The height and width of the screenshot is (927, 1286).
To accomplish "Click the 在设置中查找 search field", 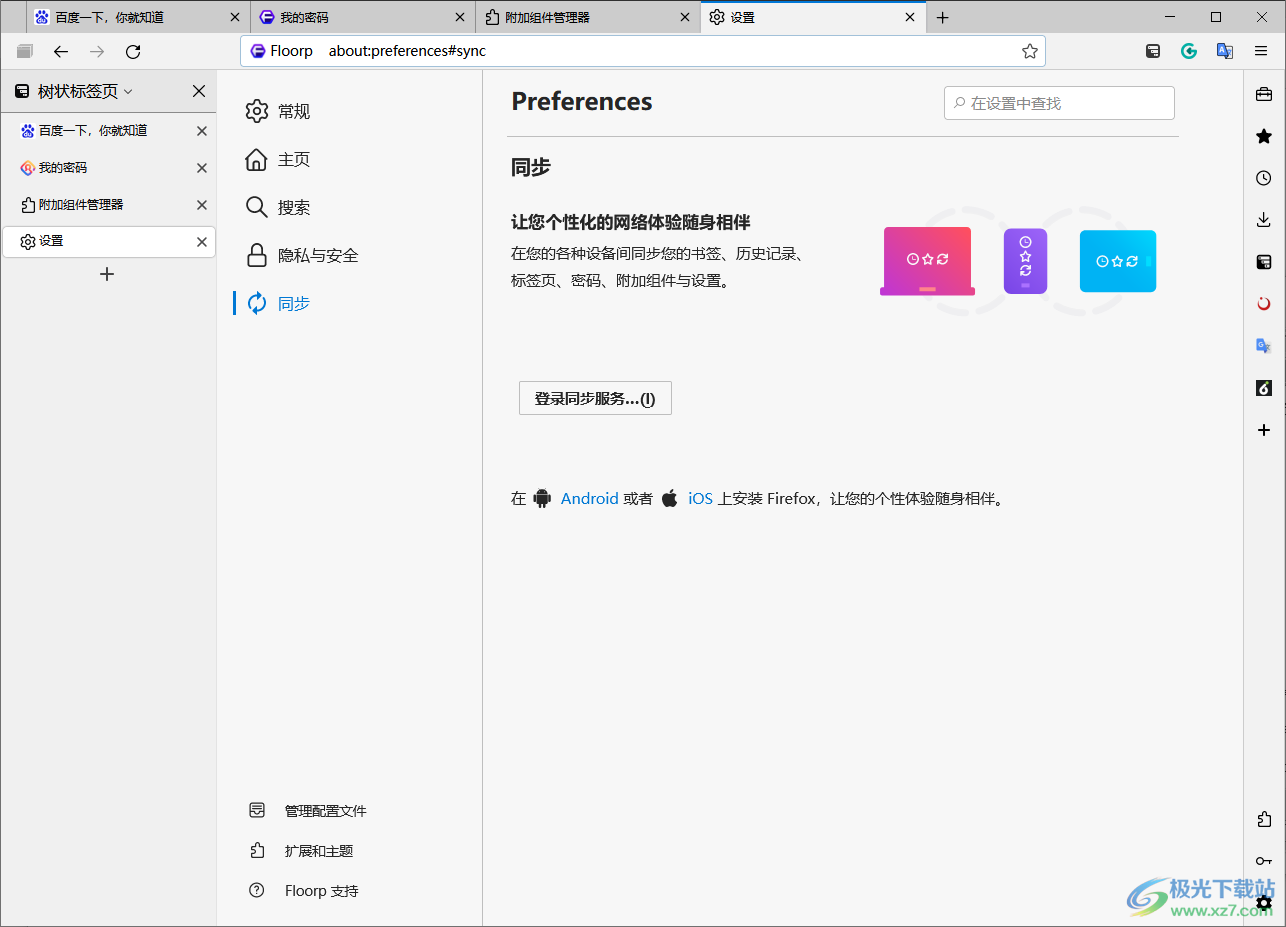I will (1058, 102).
